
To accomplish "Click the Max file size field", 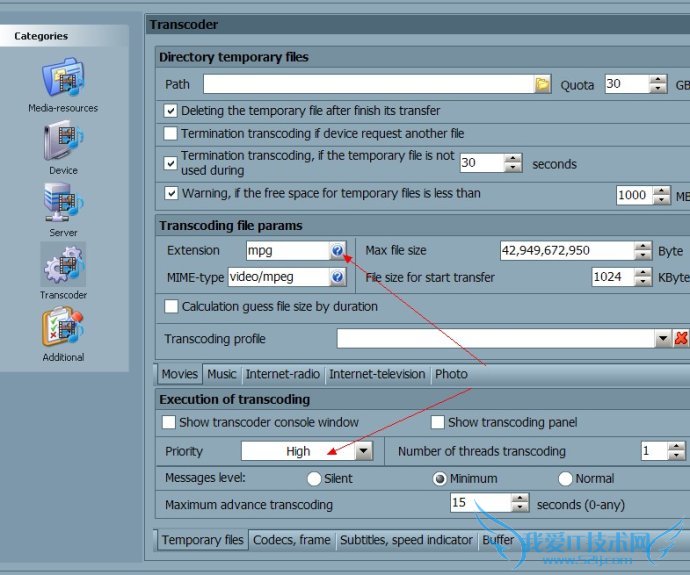I will 567,251.
